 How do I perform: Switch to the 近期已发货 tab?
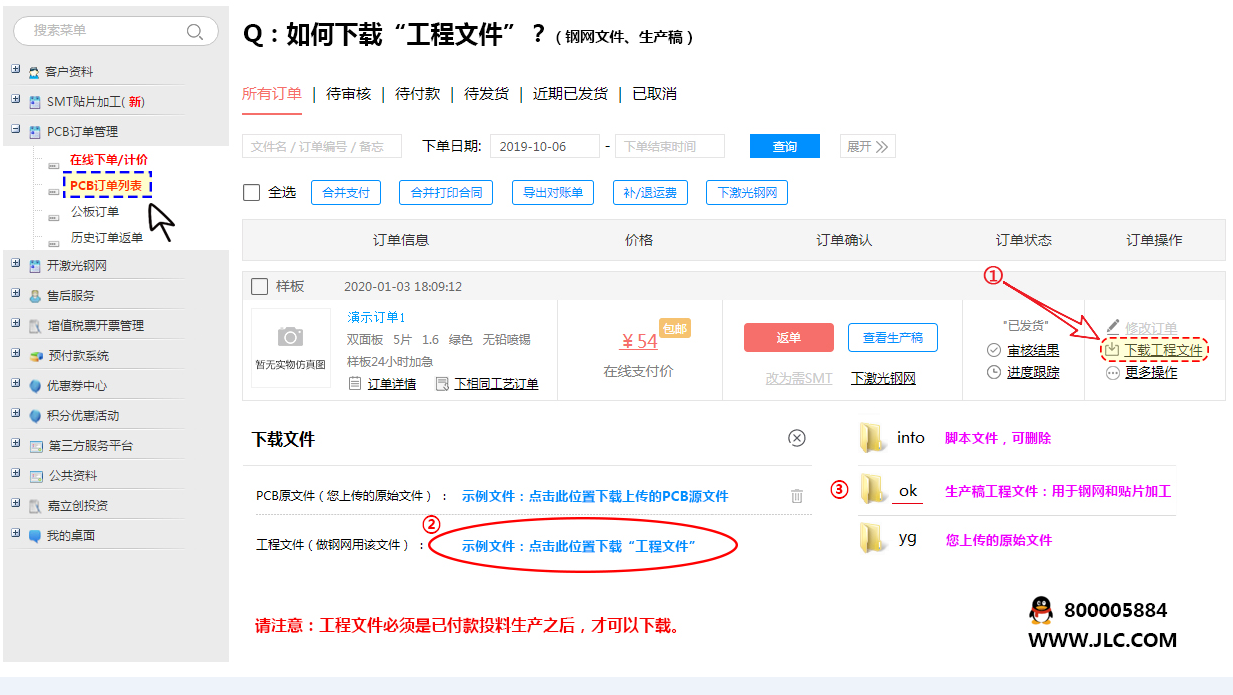pyautogui.click(x=570, y=93)
